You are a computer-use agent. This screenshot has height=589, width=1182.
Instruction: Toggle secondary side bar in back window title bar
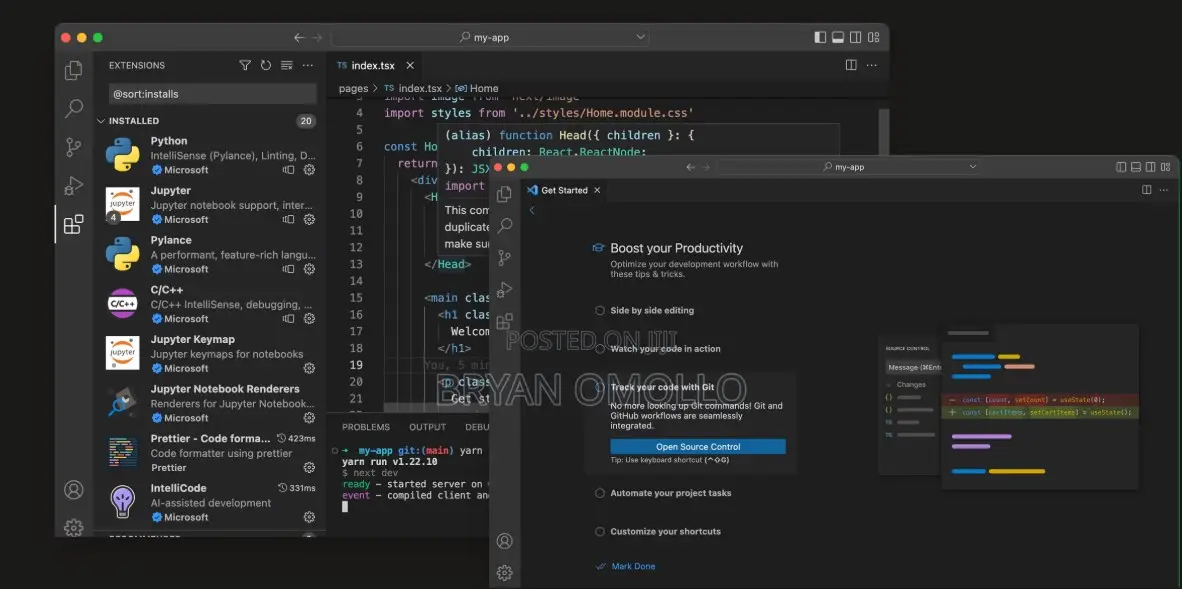[856, 37]
